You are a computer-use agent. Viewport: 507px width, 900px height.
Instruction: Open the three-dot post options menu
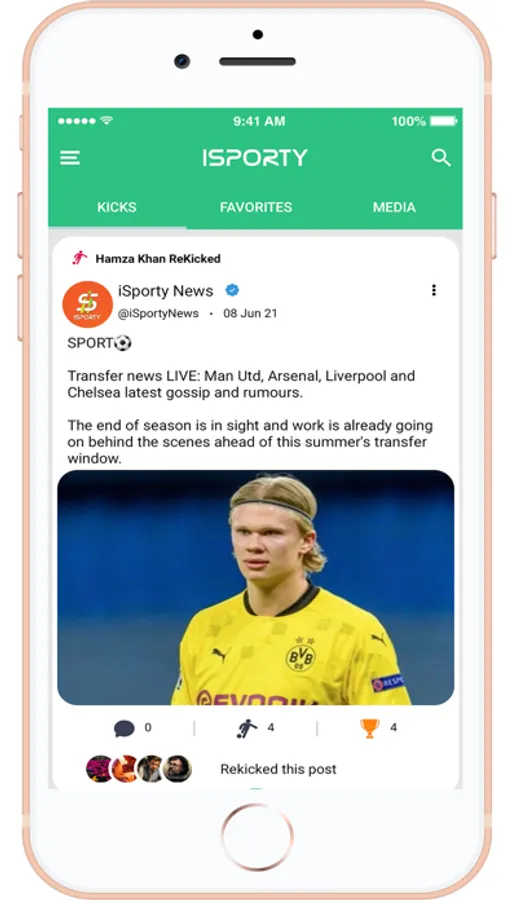tap(434, 290)
